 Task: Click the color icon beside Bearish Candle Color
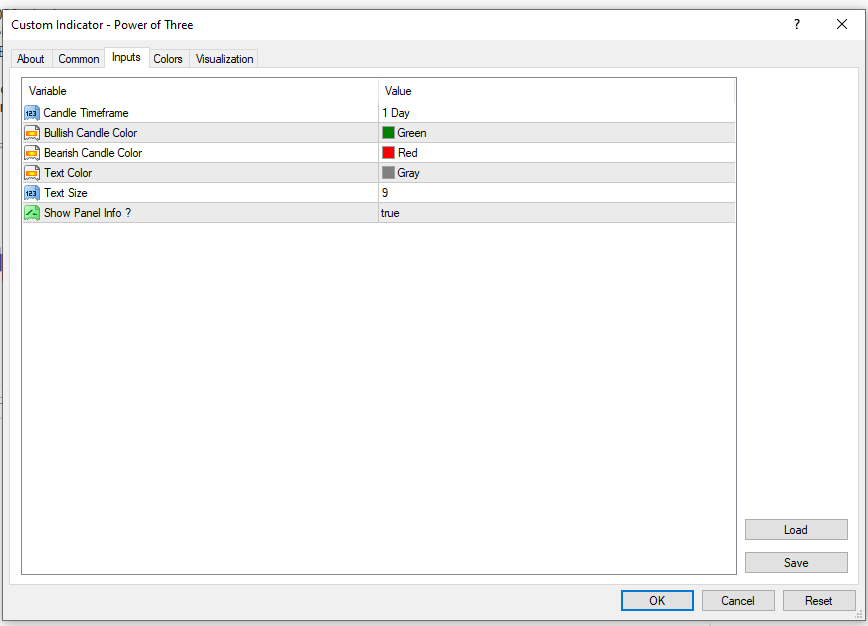31,153
